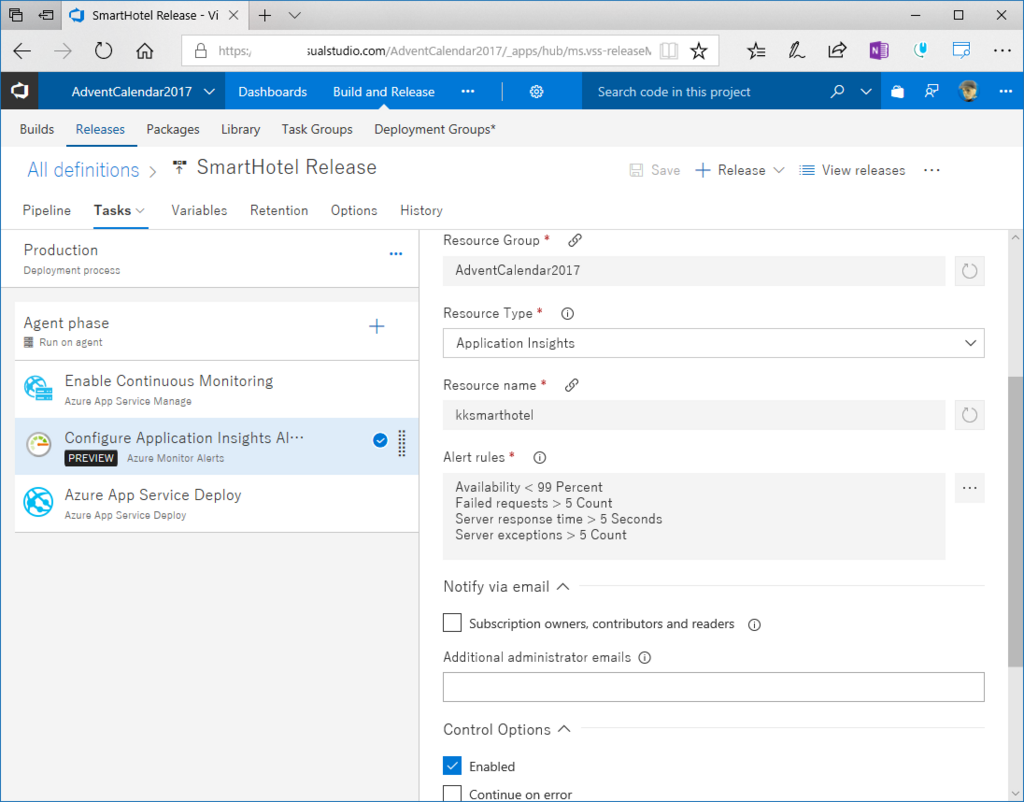Open the History tab

tap(421, 210)
